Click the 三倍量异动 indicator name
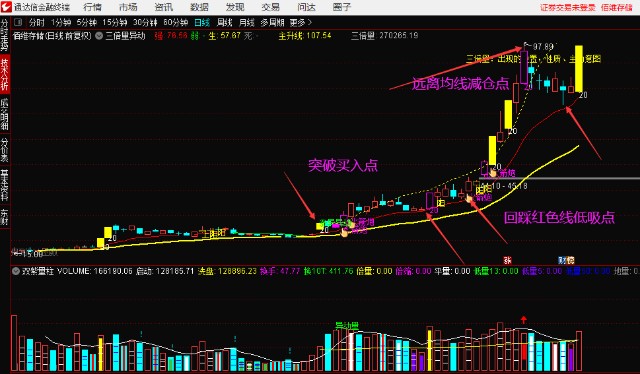The width and height of the screenshot is (640, 374). pyautogui.click(x=125, y=36)
